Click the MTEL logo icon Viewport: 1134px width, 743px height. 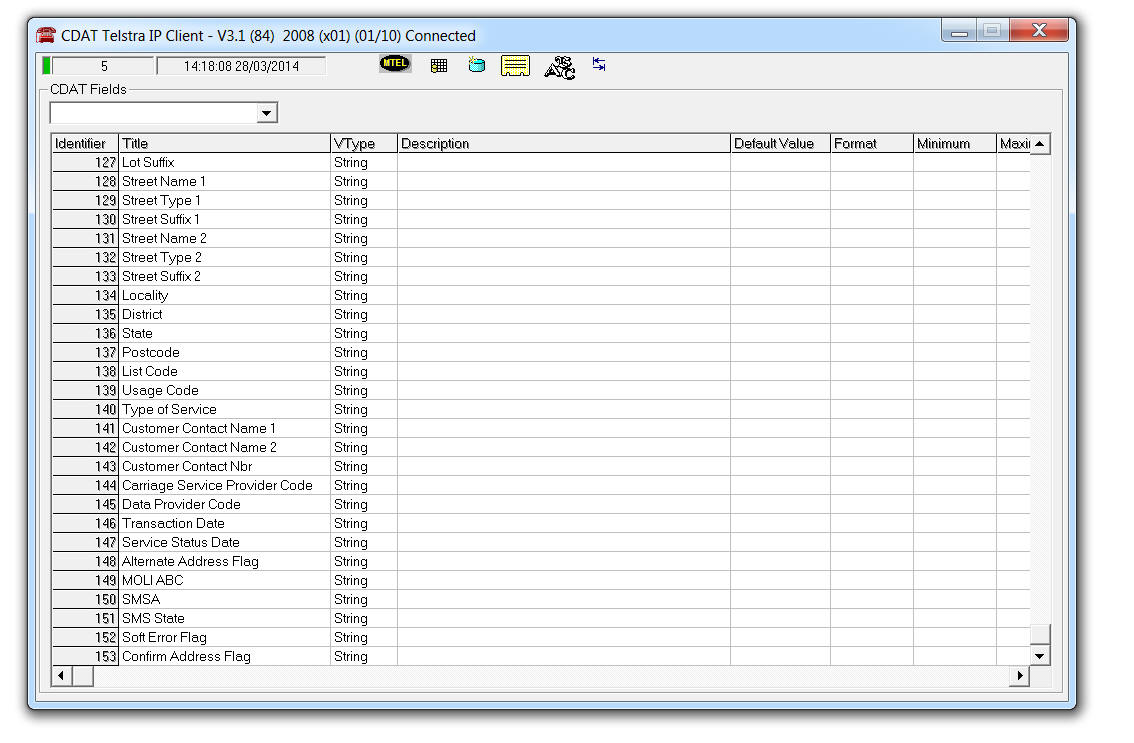[395, 65]
